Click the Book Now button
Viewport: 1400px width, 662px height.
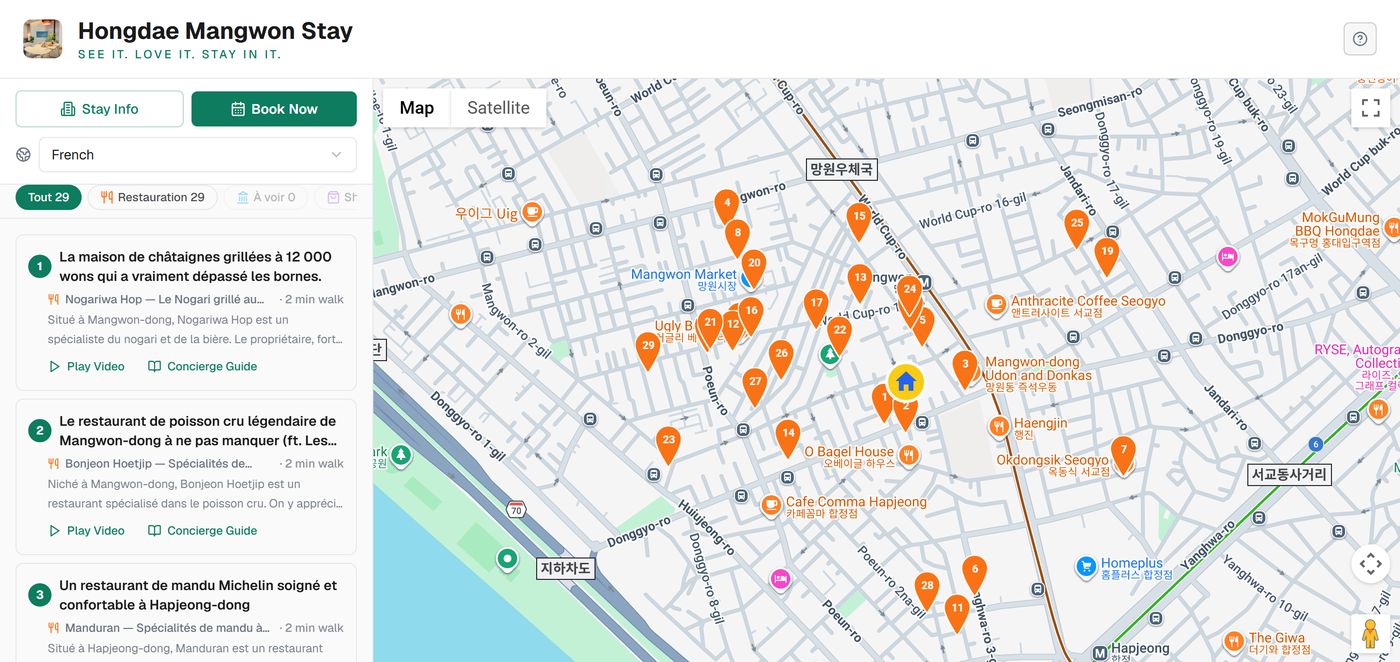(x=274, y=109)
